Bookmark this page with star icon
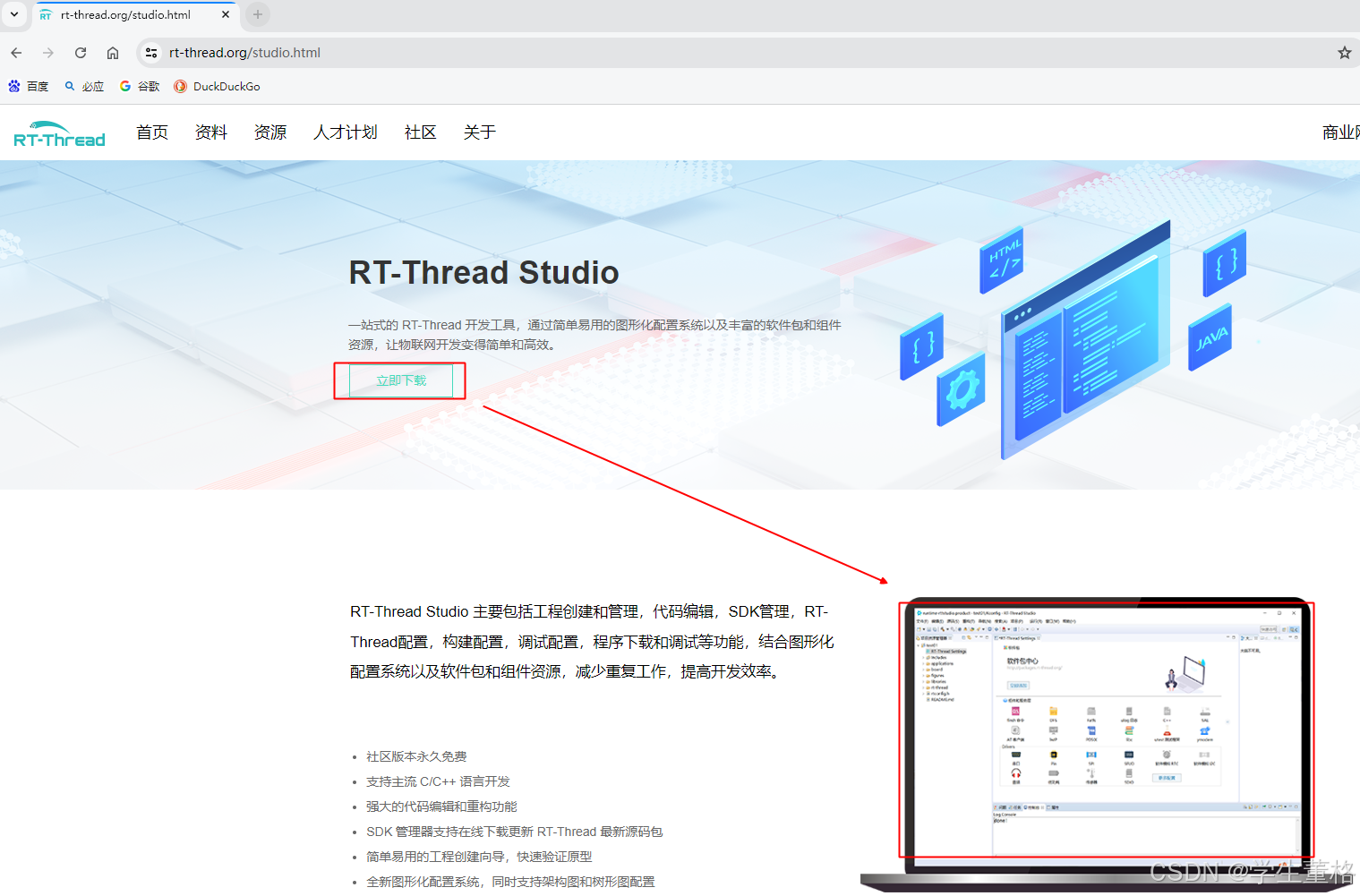 point(1344,53)
